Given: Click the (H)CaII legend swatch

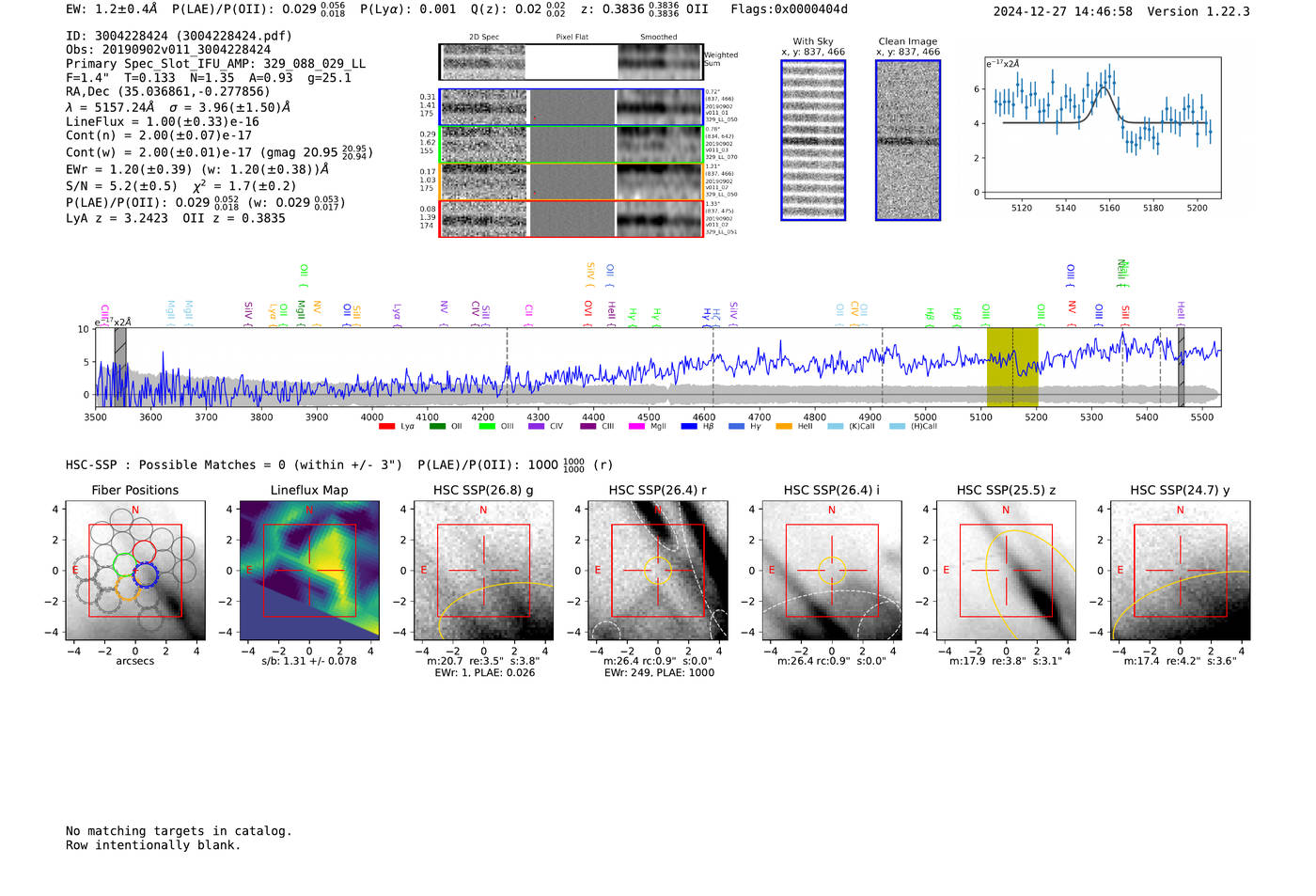Looking at the screenshot, I should pyautogui.click(x=897, y=427).
